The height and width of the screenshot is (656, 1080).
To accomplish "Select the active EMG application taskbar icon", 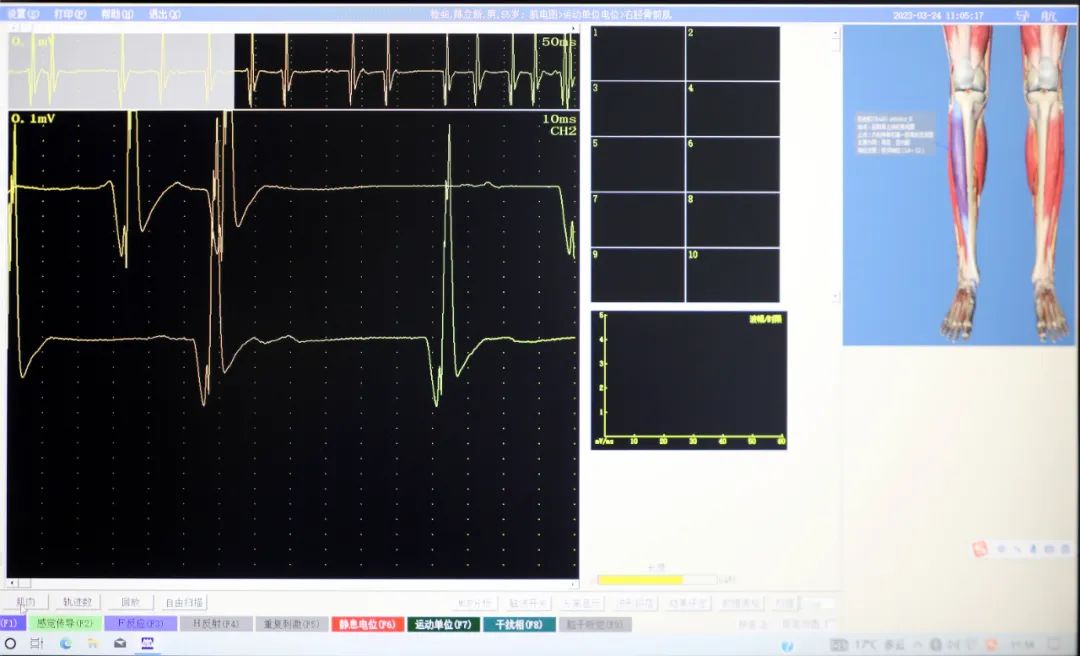I will pyautogui.click(x=147, y=643).
